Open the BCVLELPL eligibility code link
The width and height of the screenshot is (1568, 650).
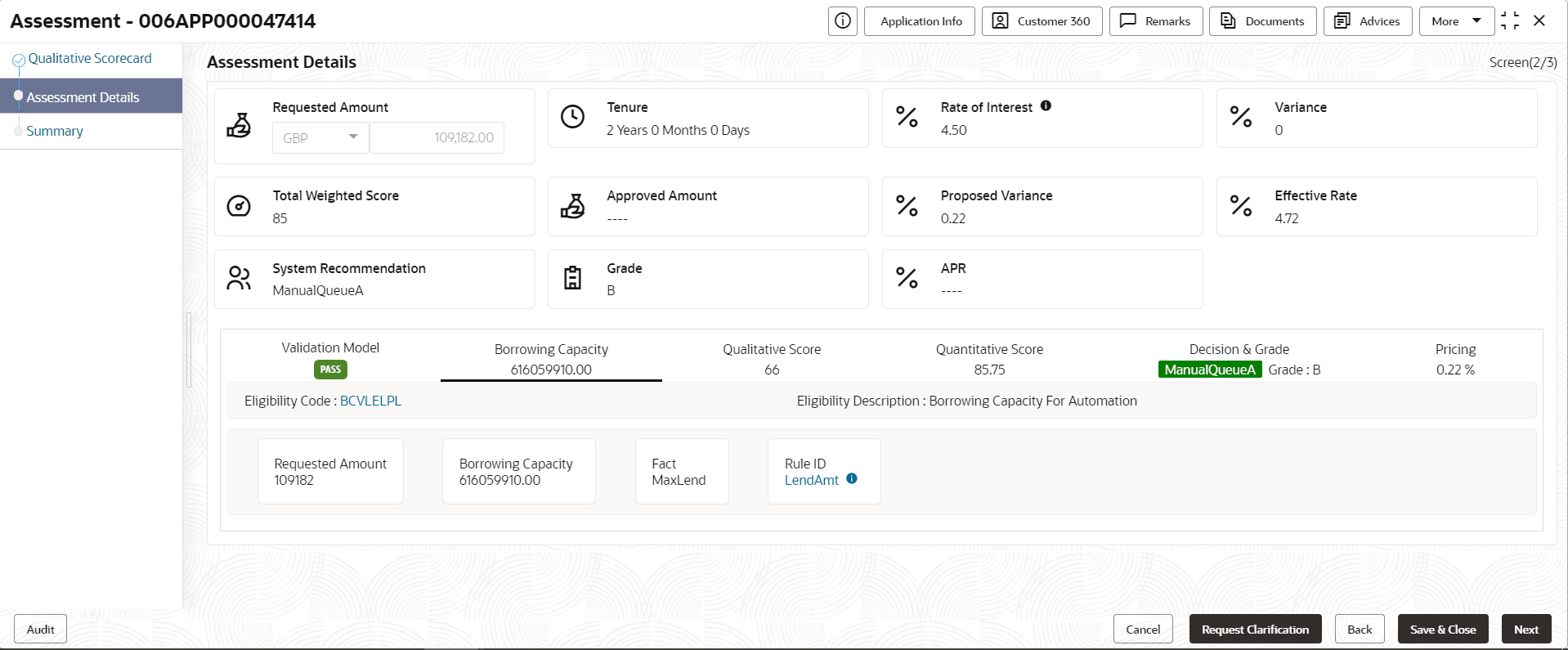(370, 401)
